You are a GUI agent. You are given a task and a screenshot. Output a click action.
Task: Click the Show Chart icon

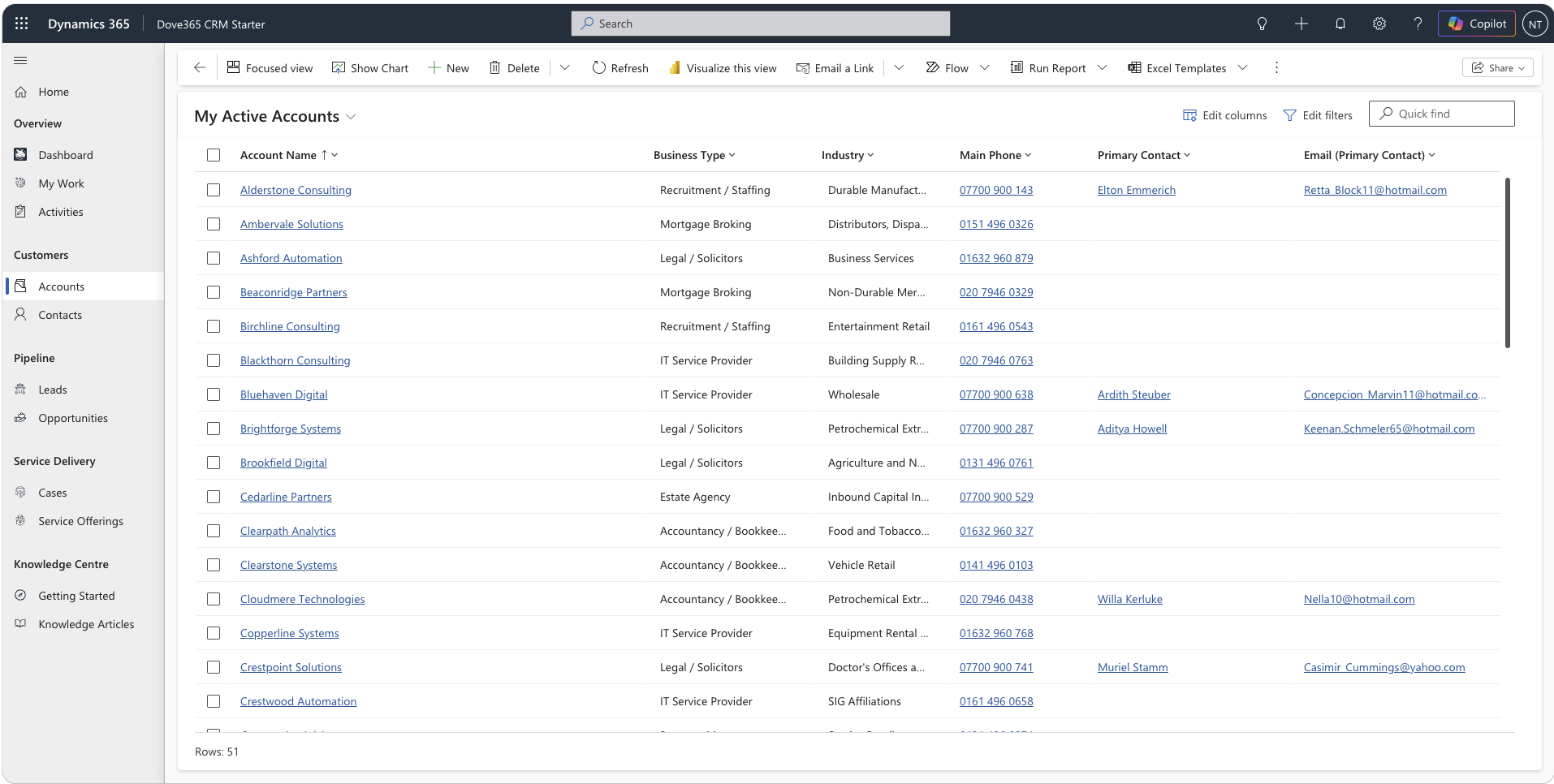(x=339, y=67)
